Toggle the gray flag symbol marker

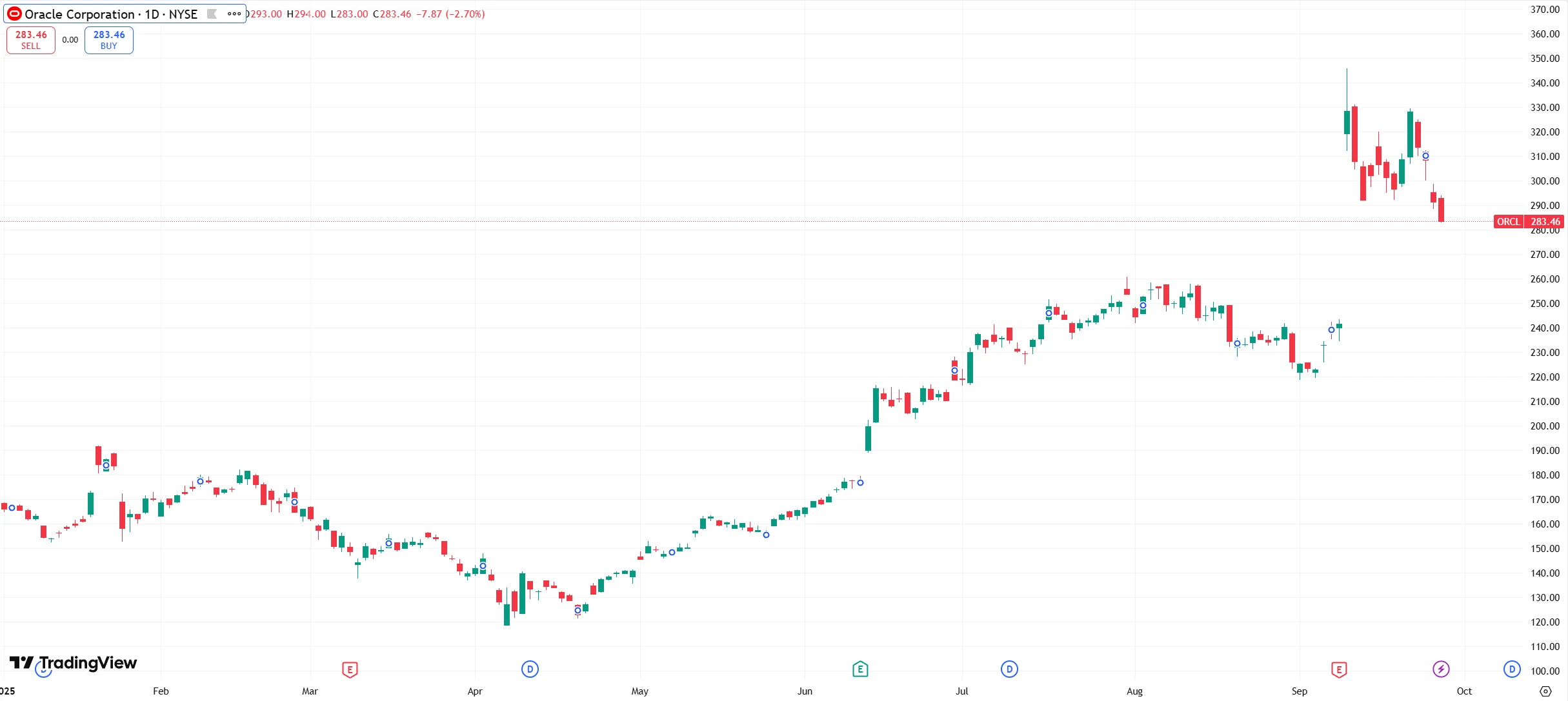(212, 14)
